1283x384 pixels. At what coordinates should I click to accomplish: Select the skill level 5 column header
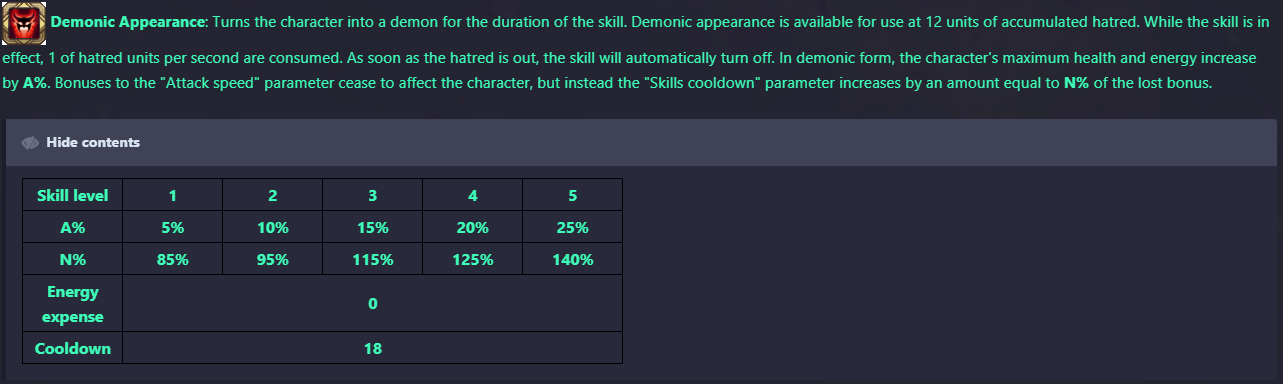(572, 195)
